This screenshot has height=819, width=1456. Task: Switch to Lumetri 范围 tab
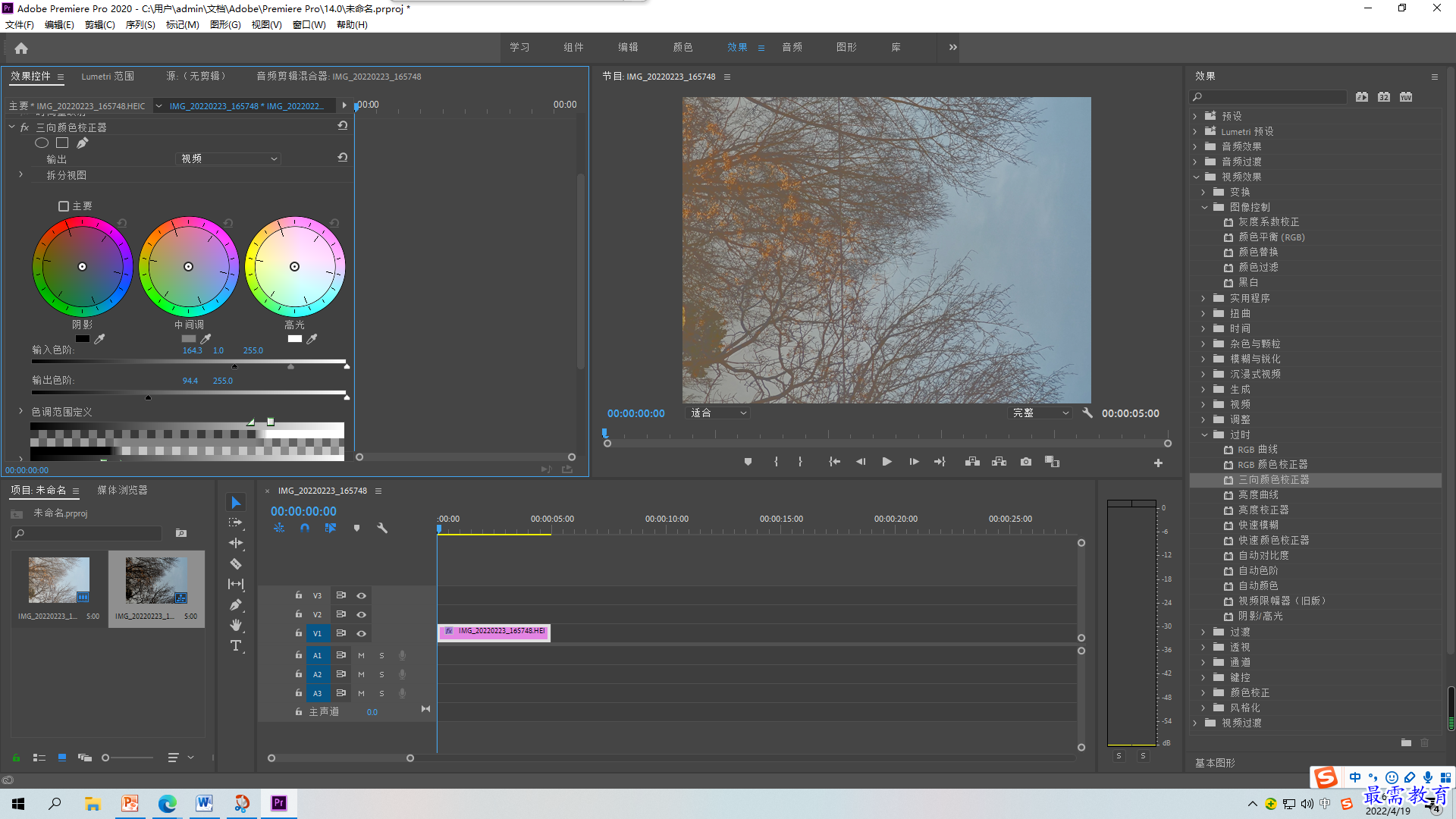pos(108,77)
